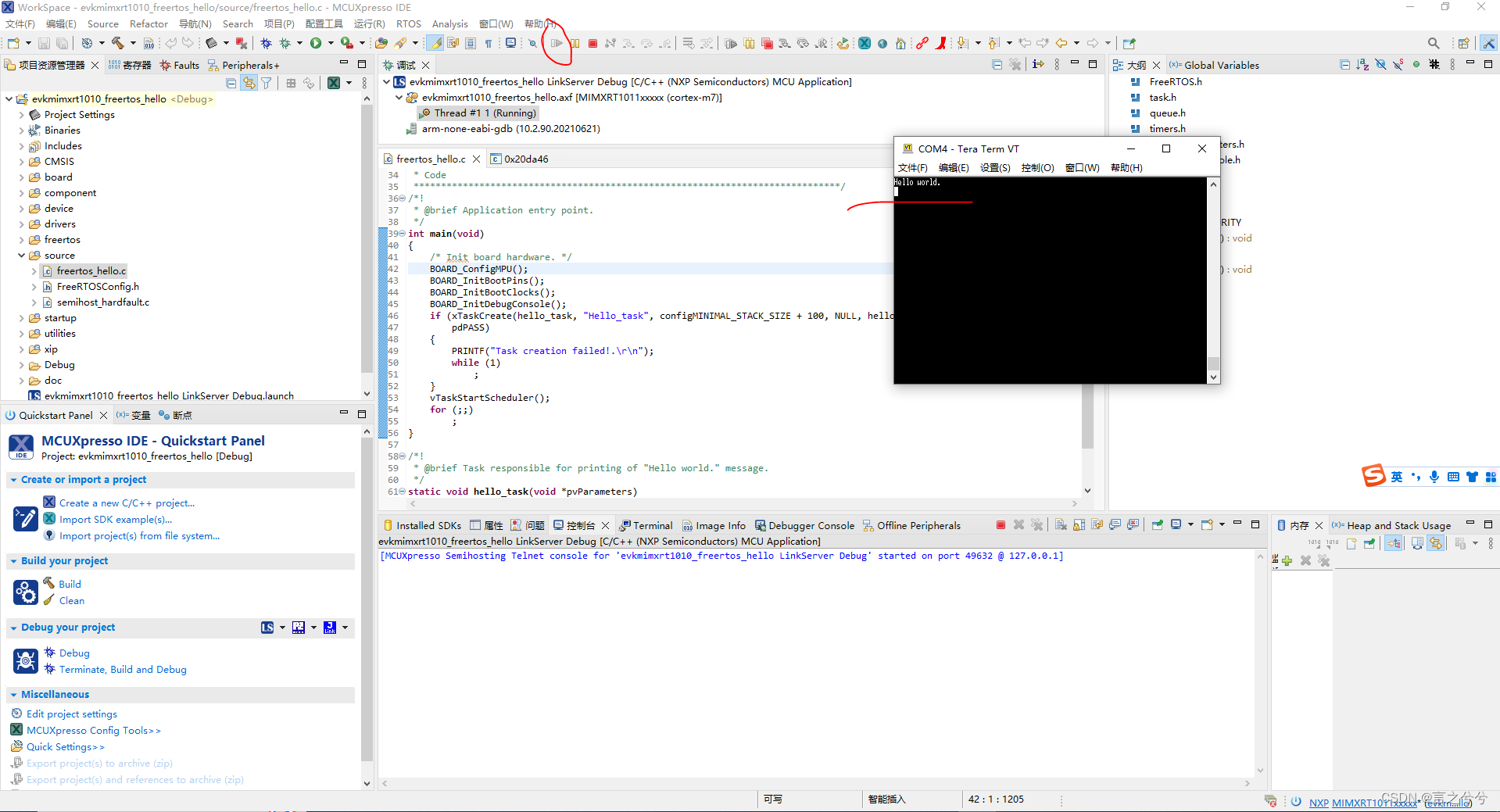
Task: Click the new file icon in main toolbar
Action: click(14, 43)
